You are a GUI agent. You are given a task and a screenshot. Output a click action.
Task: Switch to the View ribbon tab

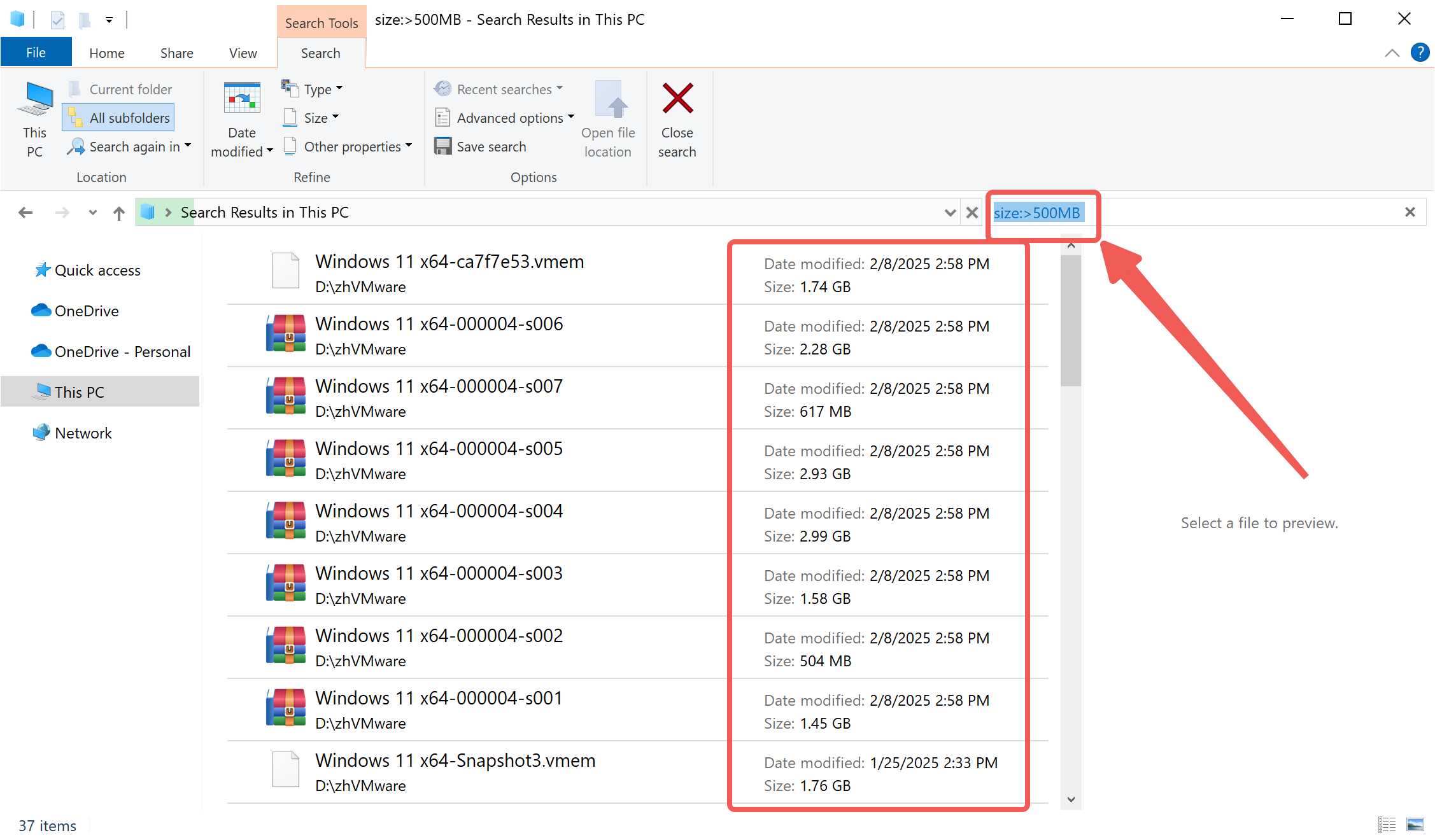[x=243, y=53]
